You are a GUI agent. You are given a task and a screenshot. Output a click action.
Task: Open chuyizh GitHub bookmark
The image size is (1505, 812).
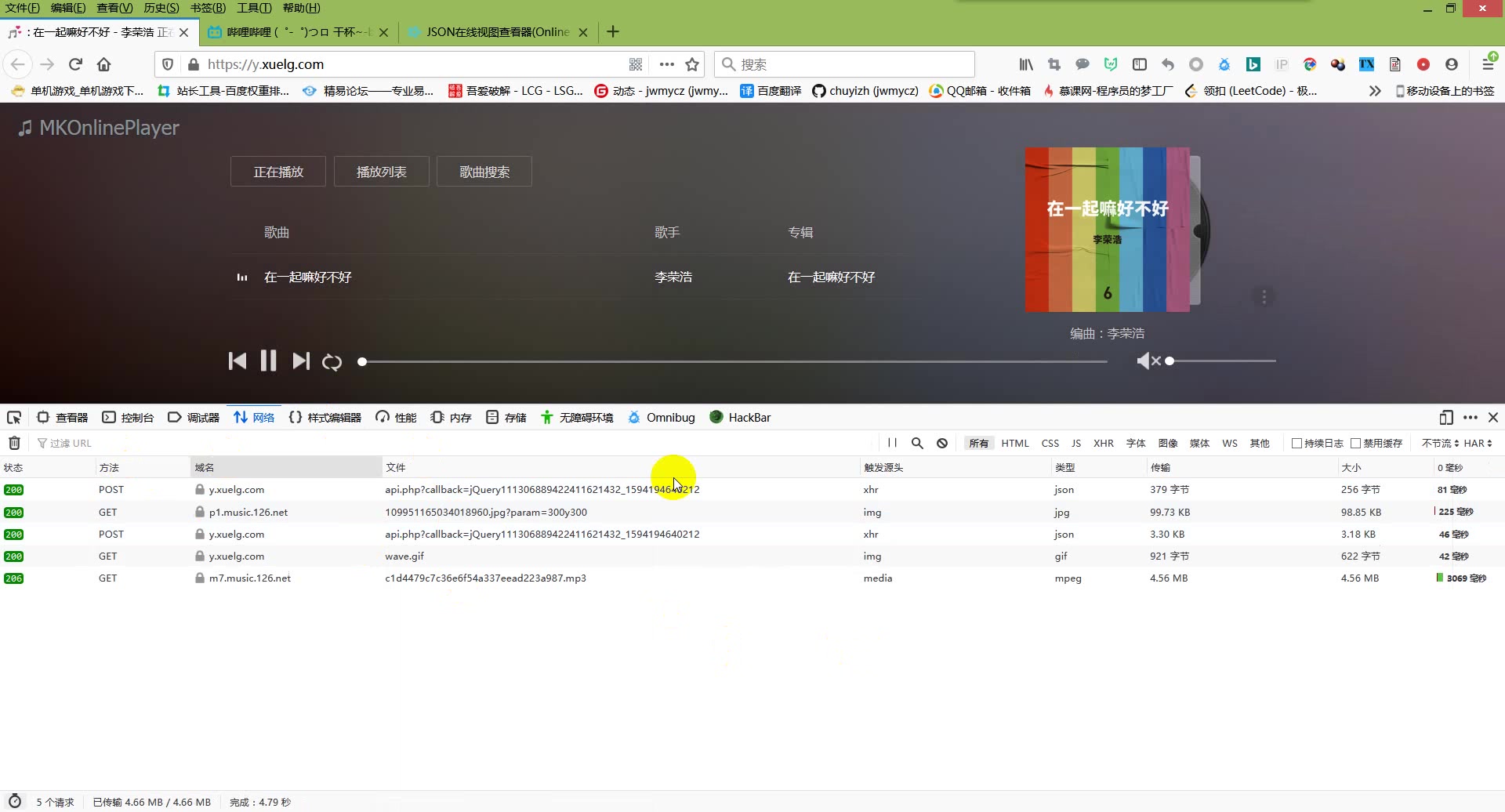tap(865, 91)
